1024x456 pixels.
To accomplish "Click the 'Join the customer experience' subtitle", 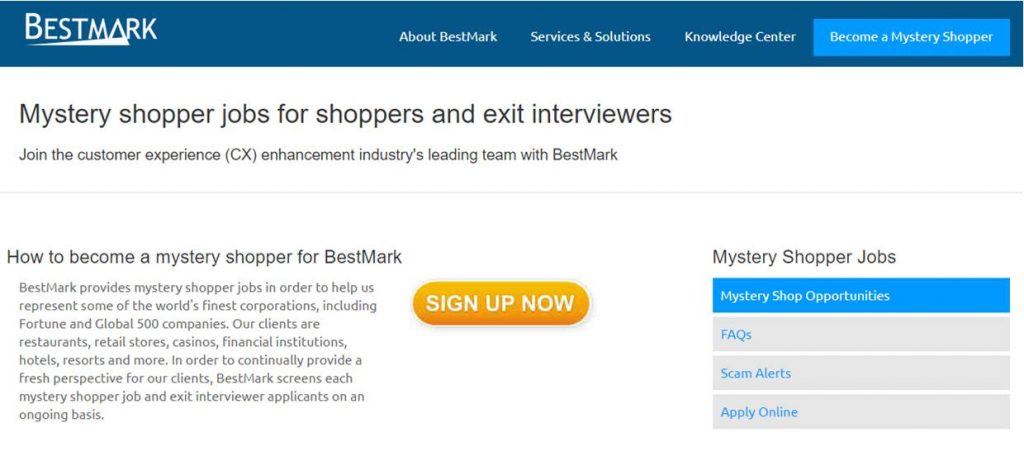I will [x=318, y=155].
